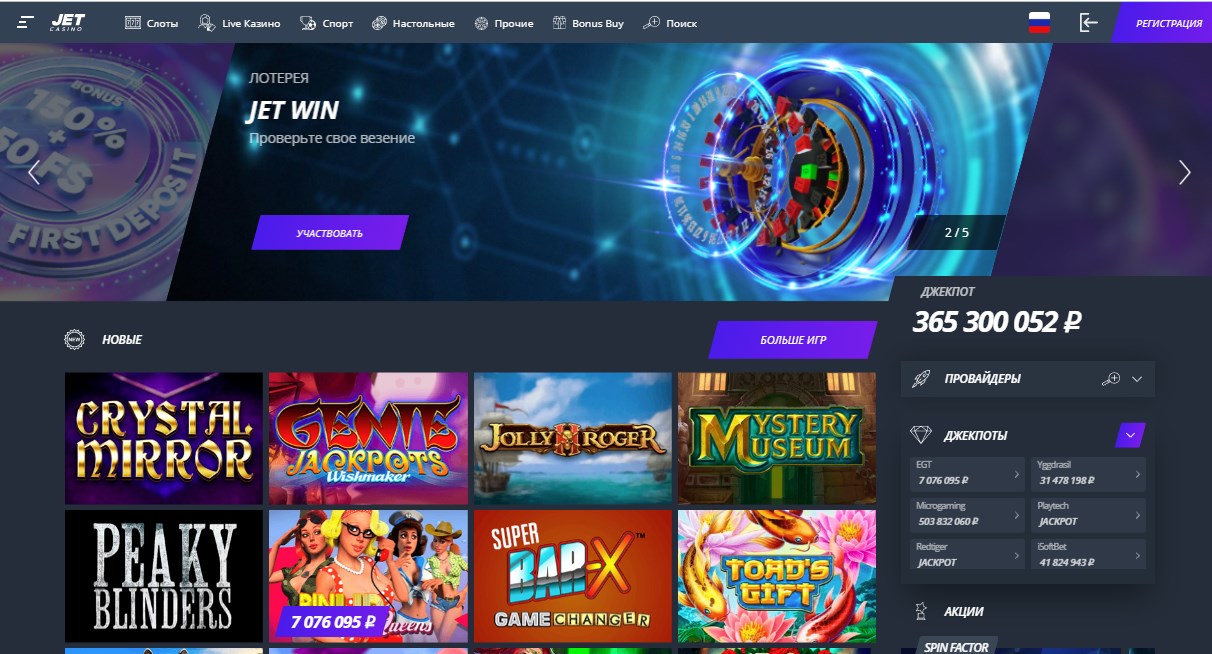Click the diamond icon beside Джекпоты
Viewport: 1212px width, 654px height.
point(921,435)
